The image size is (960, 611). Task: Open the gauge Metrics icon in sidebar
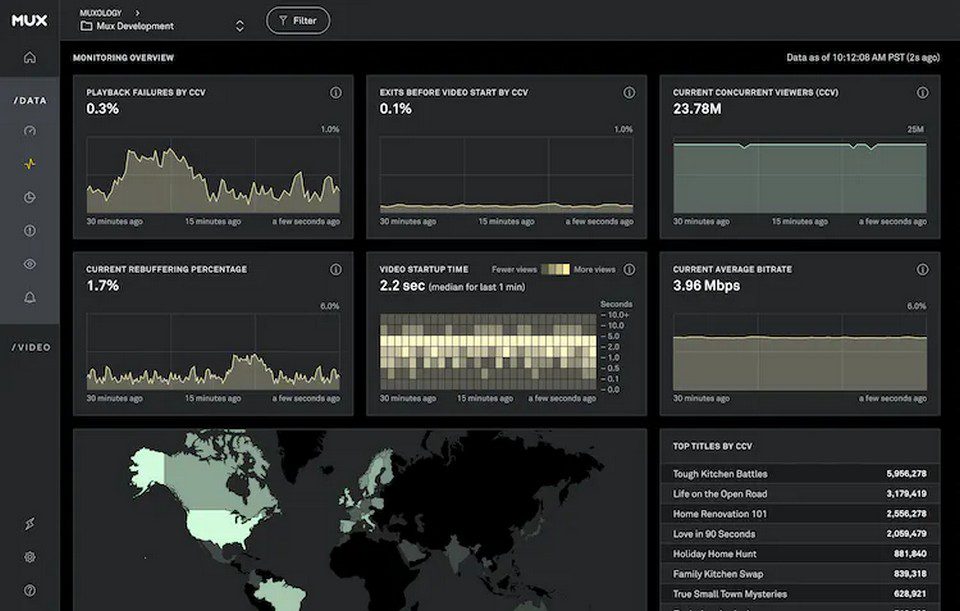(29, 130)
